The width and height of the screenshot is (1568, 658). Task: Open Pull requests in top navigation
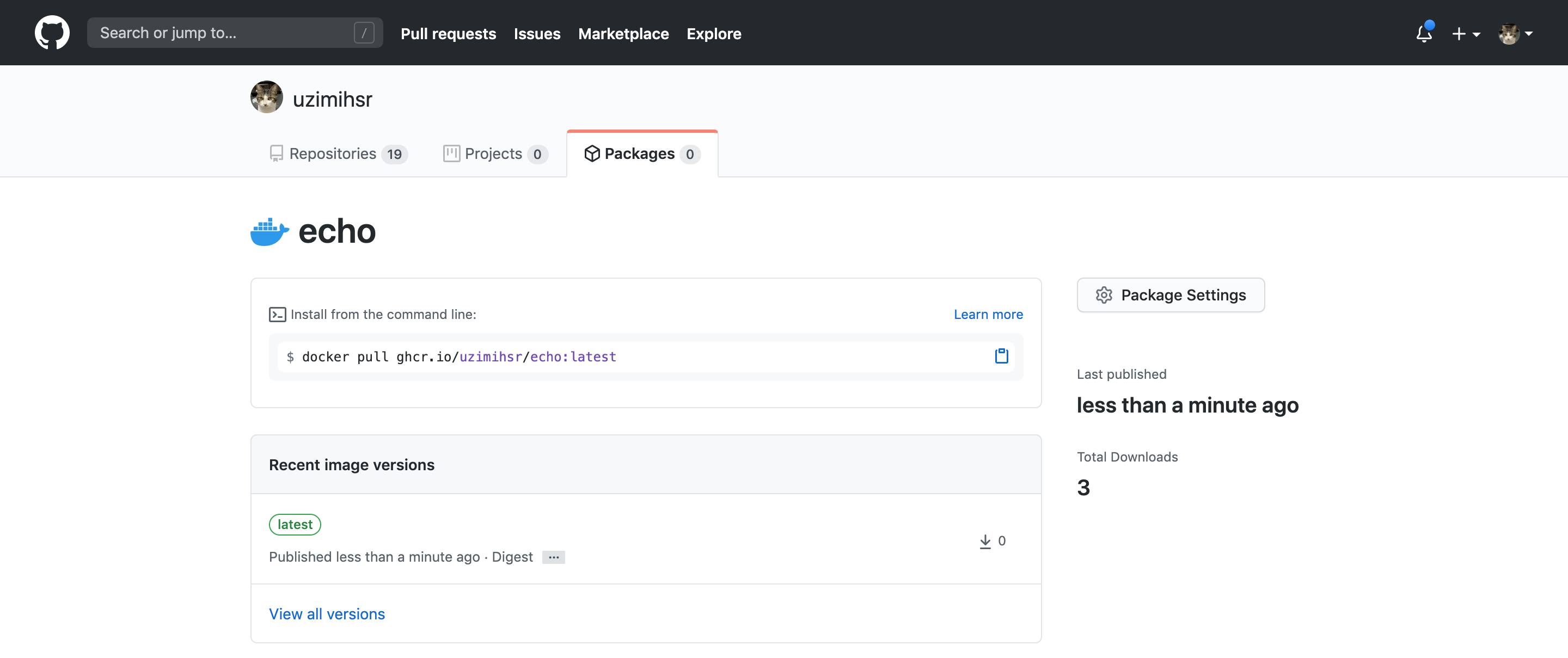(x=448, y=34)
